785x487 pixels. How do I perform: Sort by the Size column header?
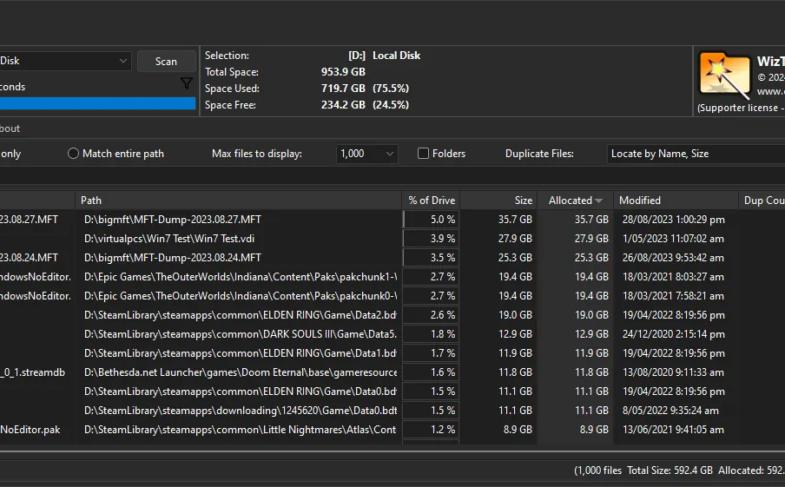click(x=499, y=200)
